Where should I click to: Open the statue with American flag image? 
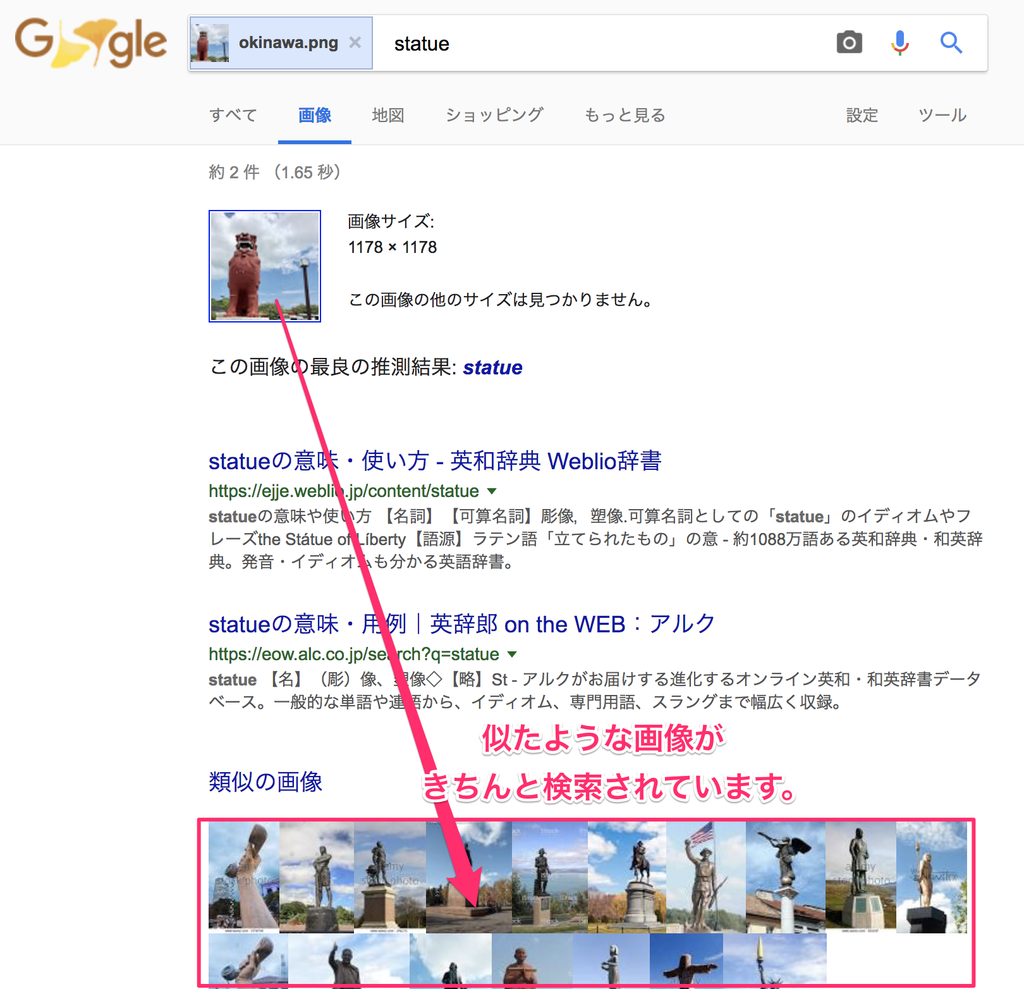[706, 877]
